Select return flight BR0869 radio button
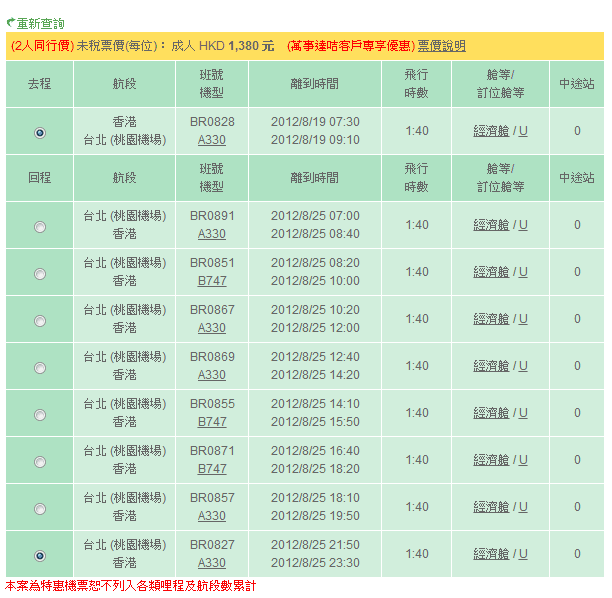Screen dimensions: 612x598 coord(40,368)
